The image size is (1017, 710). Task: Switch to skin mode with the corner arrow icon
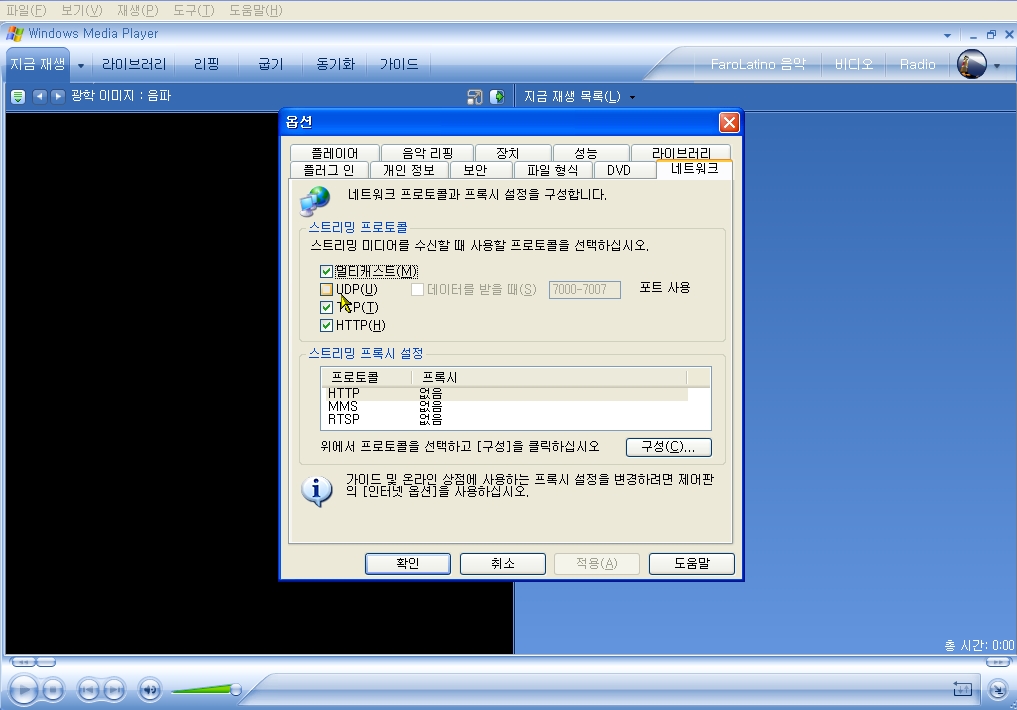(998, 689)
